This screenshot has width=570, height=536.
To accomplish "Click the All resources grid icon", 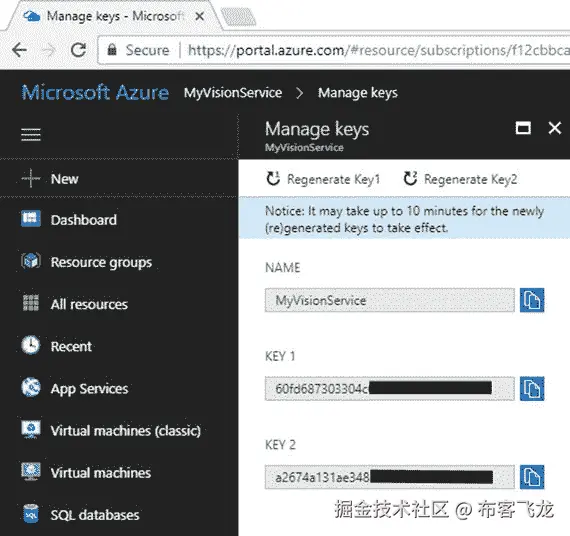I will 31,303.
